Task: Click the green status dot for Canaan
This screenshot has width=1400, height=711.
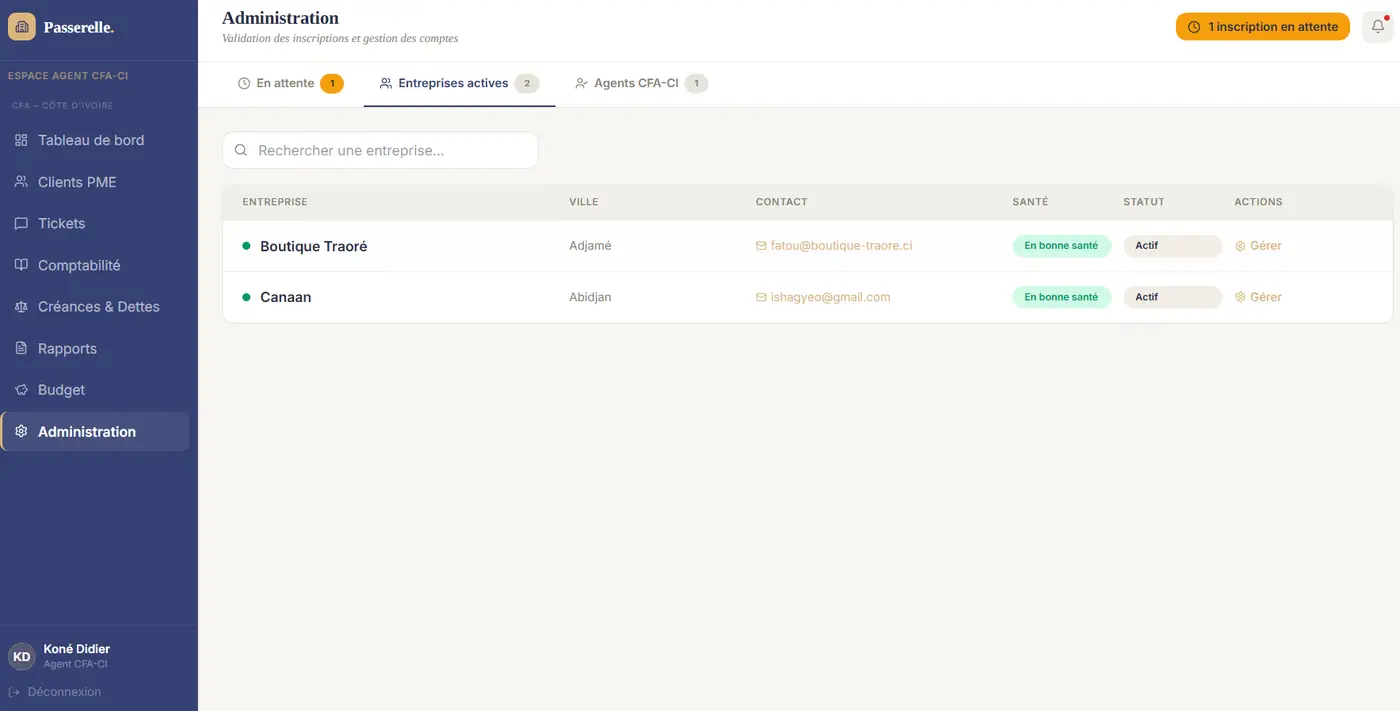Action: pyautogui.click(x=246, y=297)
